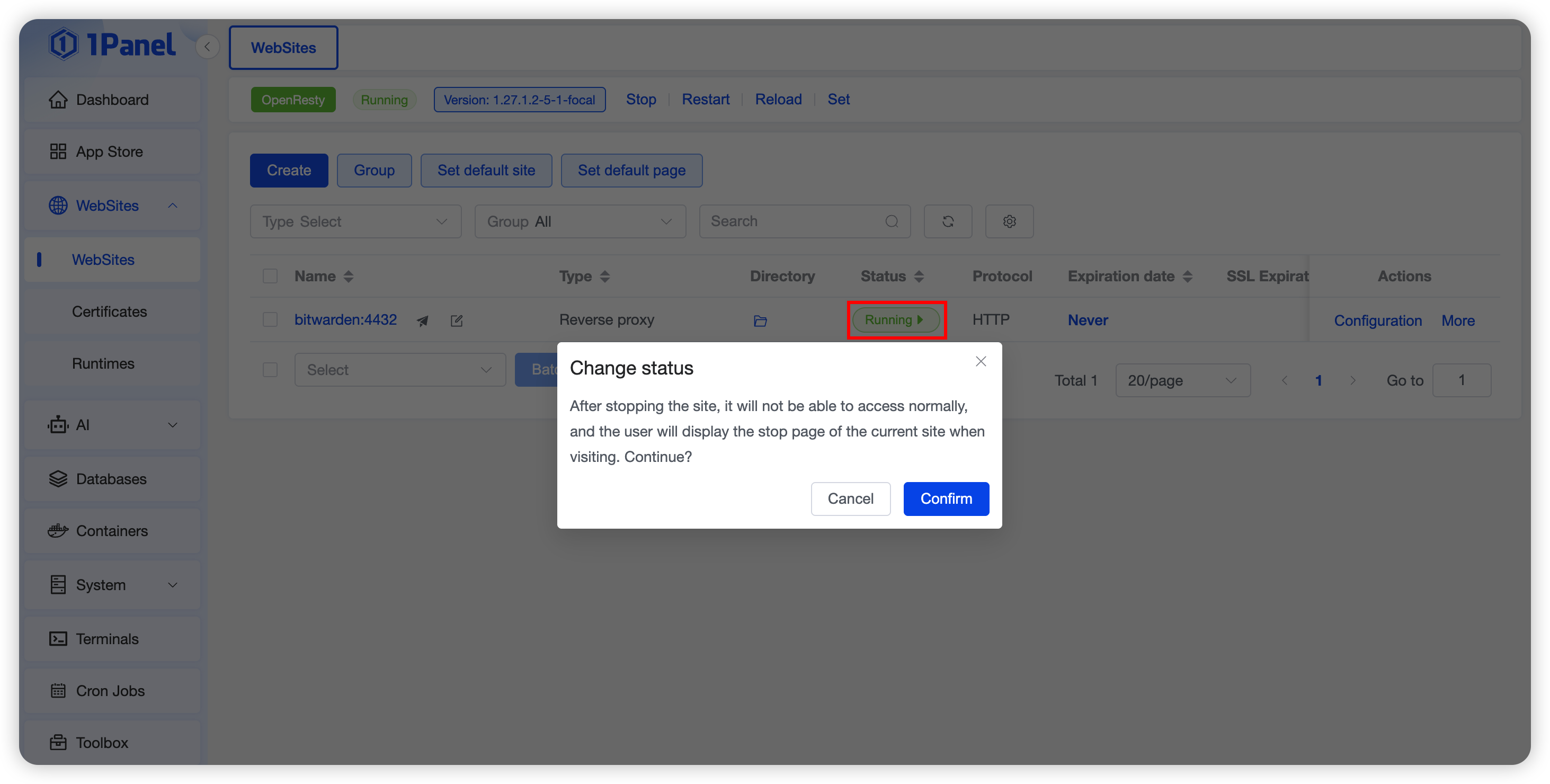Close the Change status dialog with the X

click(981, 362)
